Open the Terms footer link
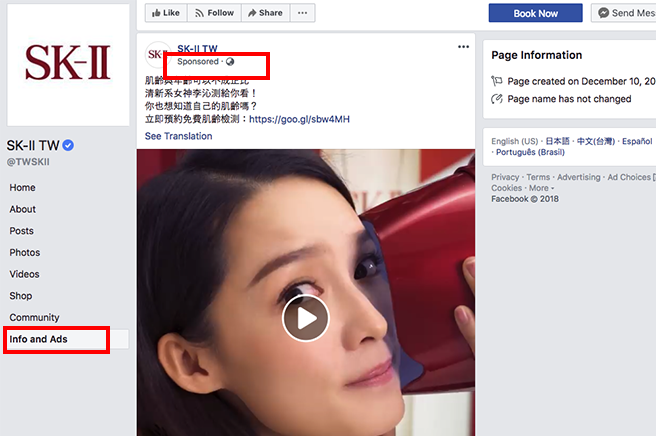The image size is (656, 436). 538,177
